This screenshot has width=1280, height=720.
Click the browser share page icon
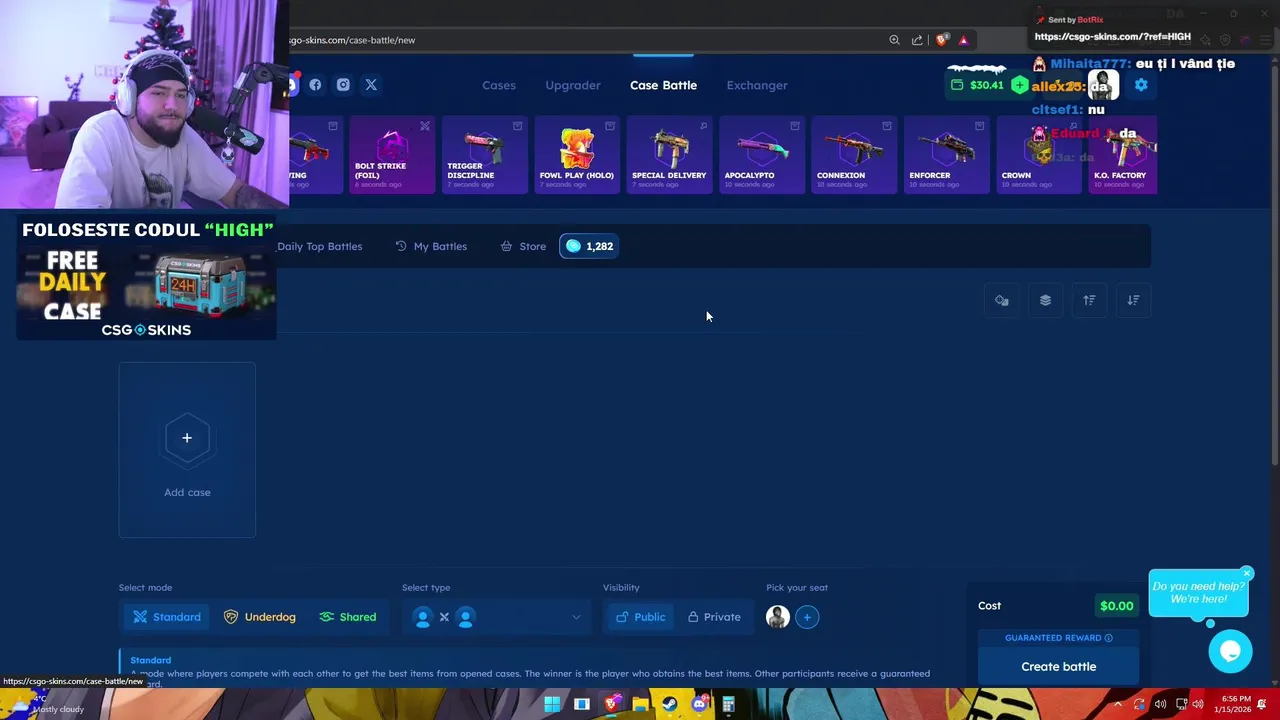coord(917,40)
